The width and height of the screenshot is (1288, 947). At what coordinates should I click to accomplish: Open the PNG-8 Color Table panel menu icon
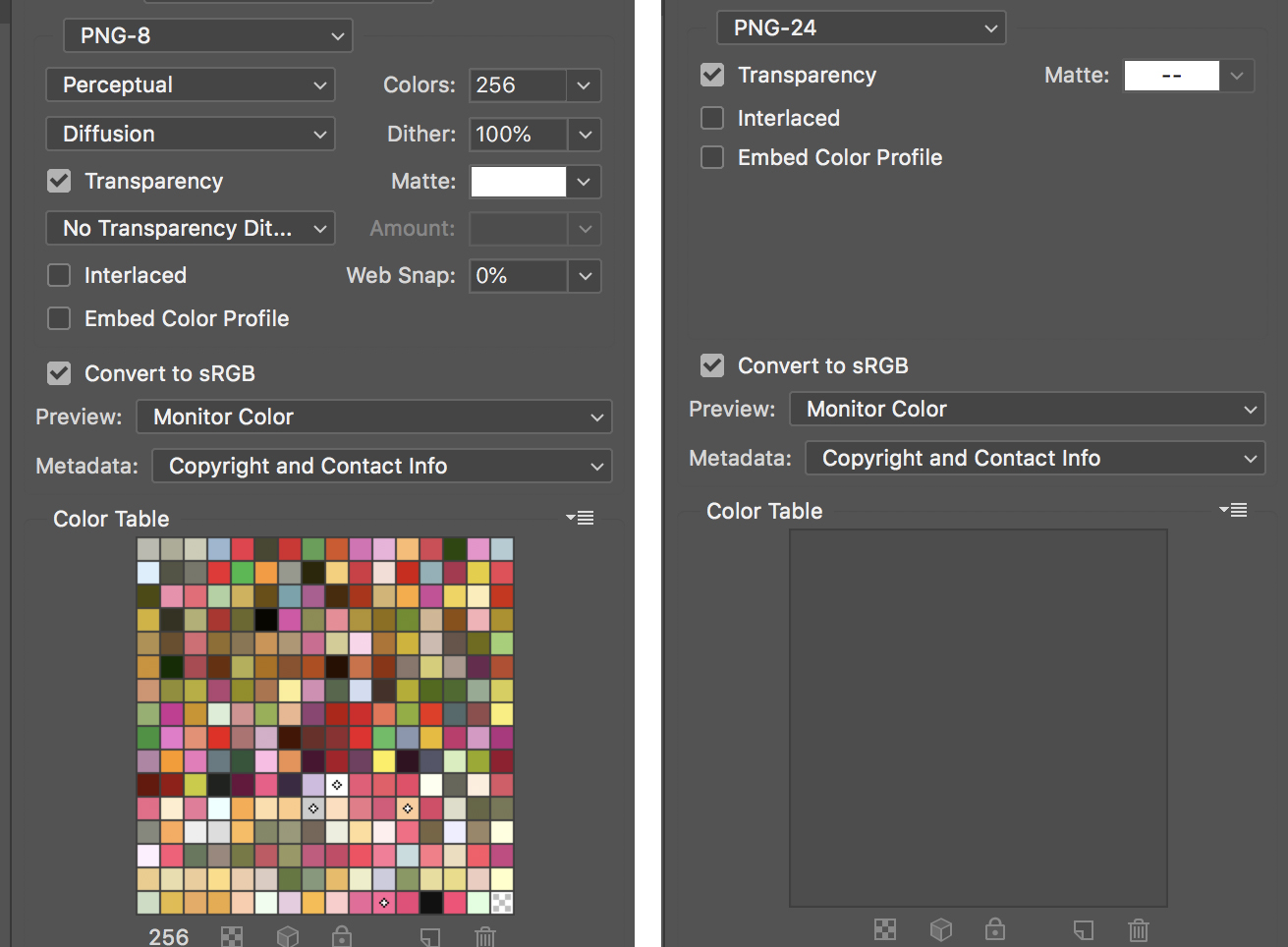pos(581,518)
